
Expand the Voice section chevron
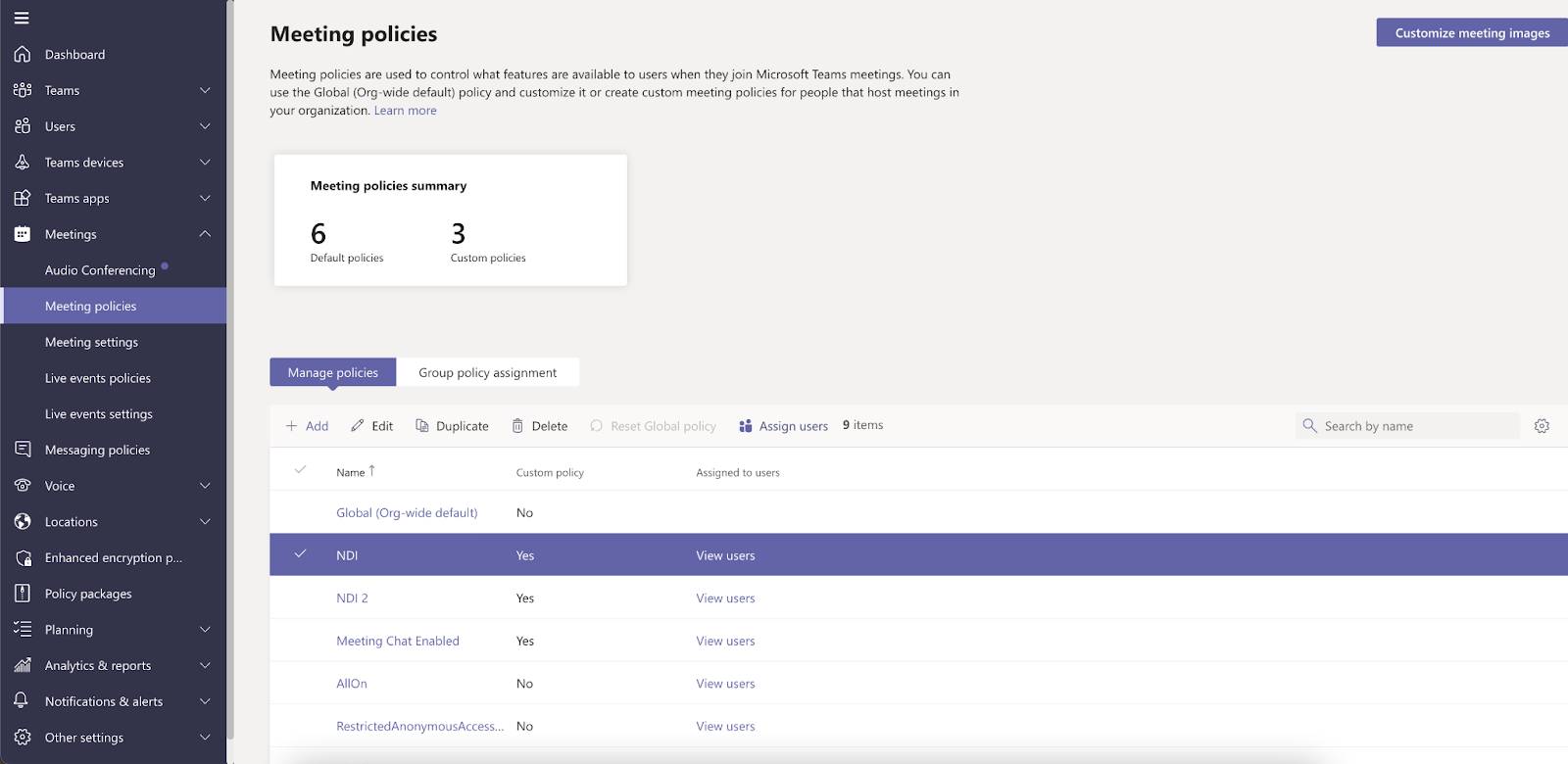[x=205, y=486]
